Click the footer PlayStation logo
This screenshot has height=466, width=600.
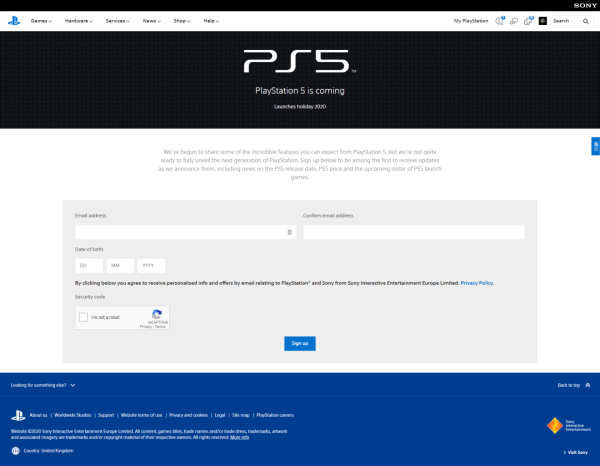[x=18, y=415]
